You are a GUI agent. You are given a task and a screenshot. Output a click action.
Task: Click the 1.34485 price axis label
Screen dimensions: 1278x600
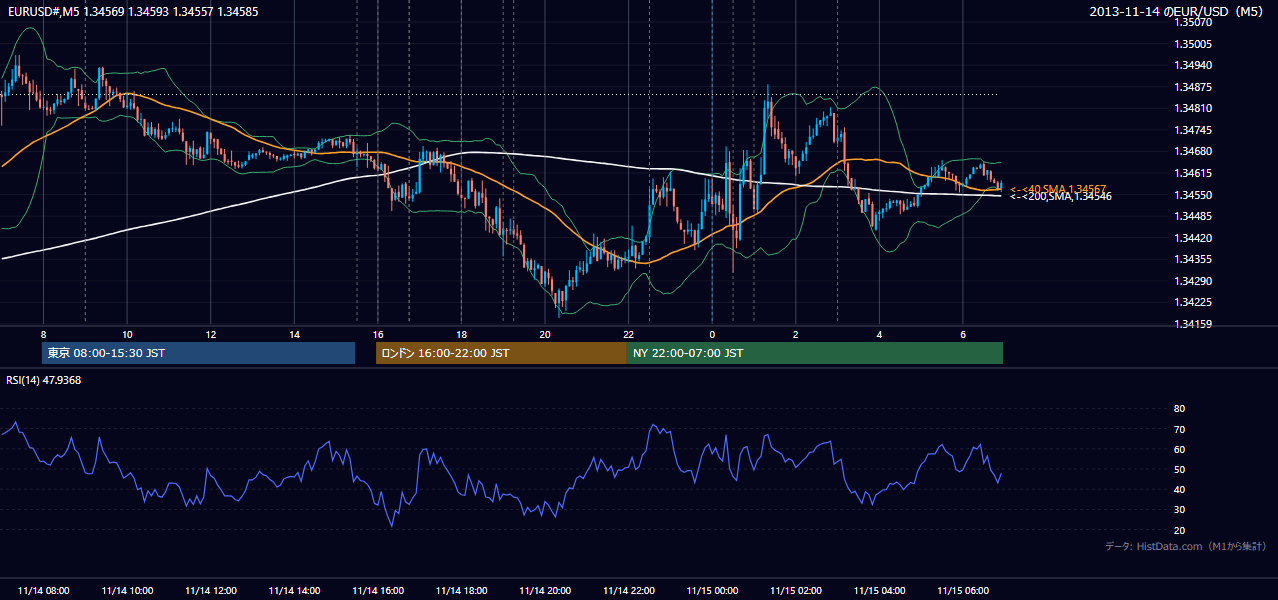[x=1192, y=216]
